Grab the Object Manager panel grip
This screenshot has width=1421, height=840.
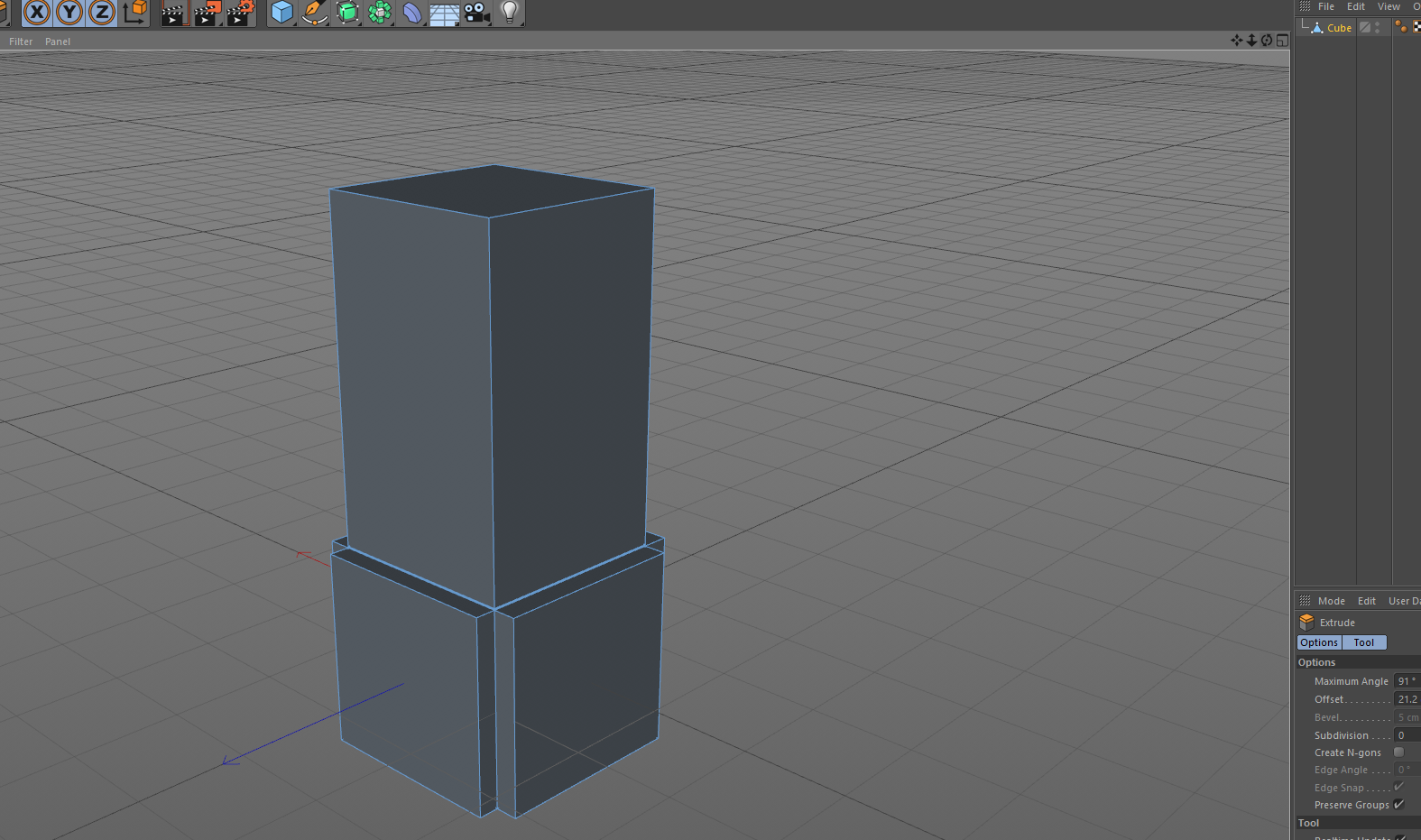tap(1305, 6)
